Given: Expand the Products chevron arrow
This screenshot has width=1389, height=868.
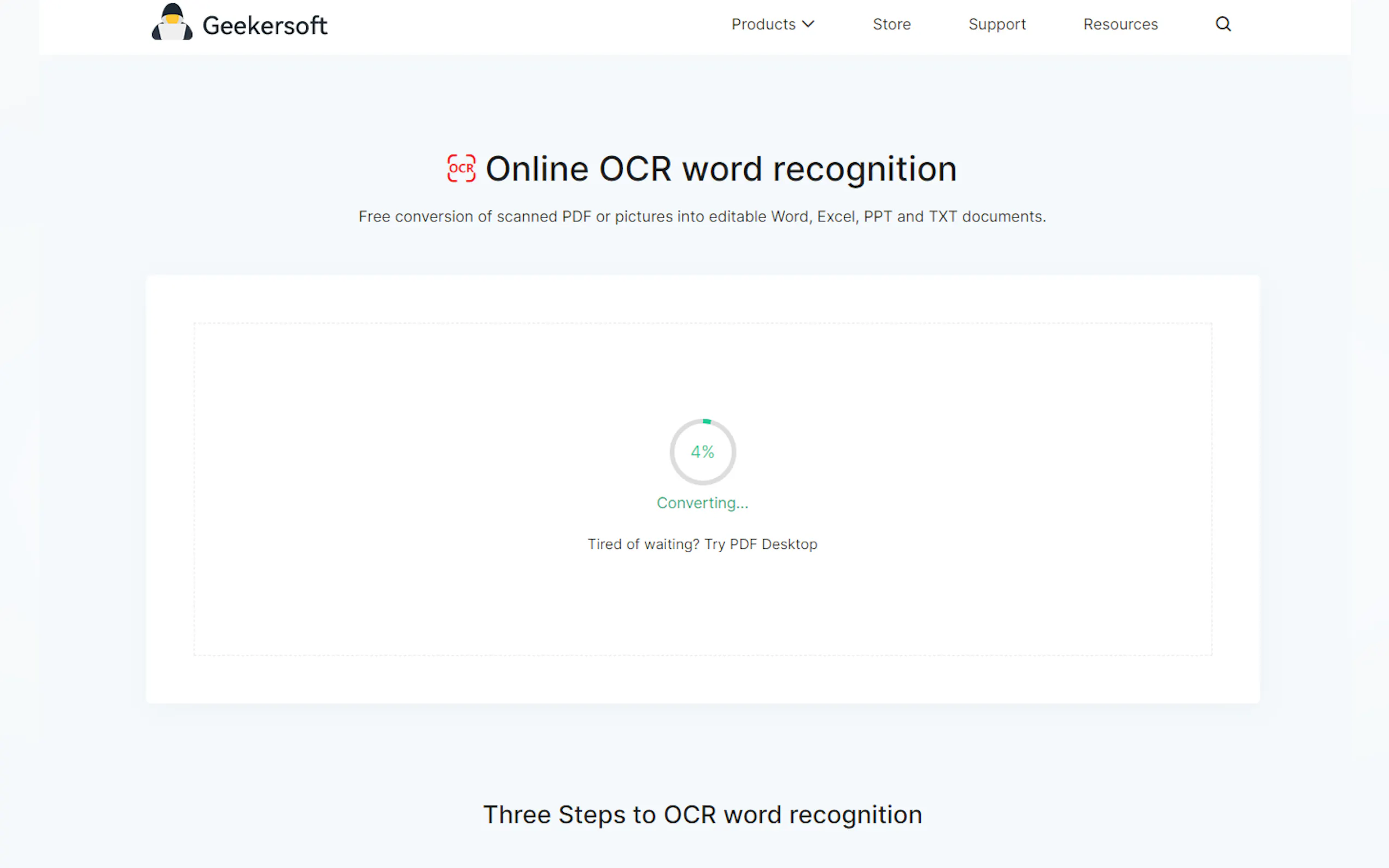Looking at the screenshot, I should (x=808, y=24).
